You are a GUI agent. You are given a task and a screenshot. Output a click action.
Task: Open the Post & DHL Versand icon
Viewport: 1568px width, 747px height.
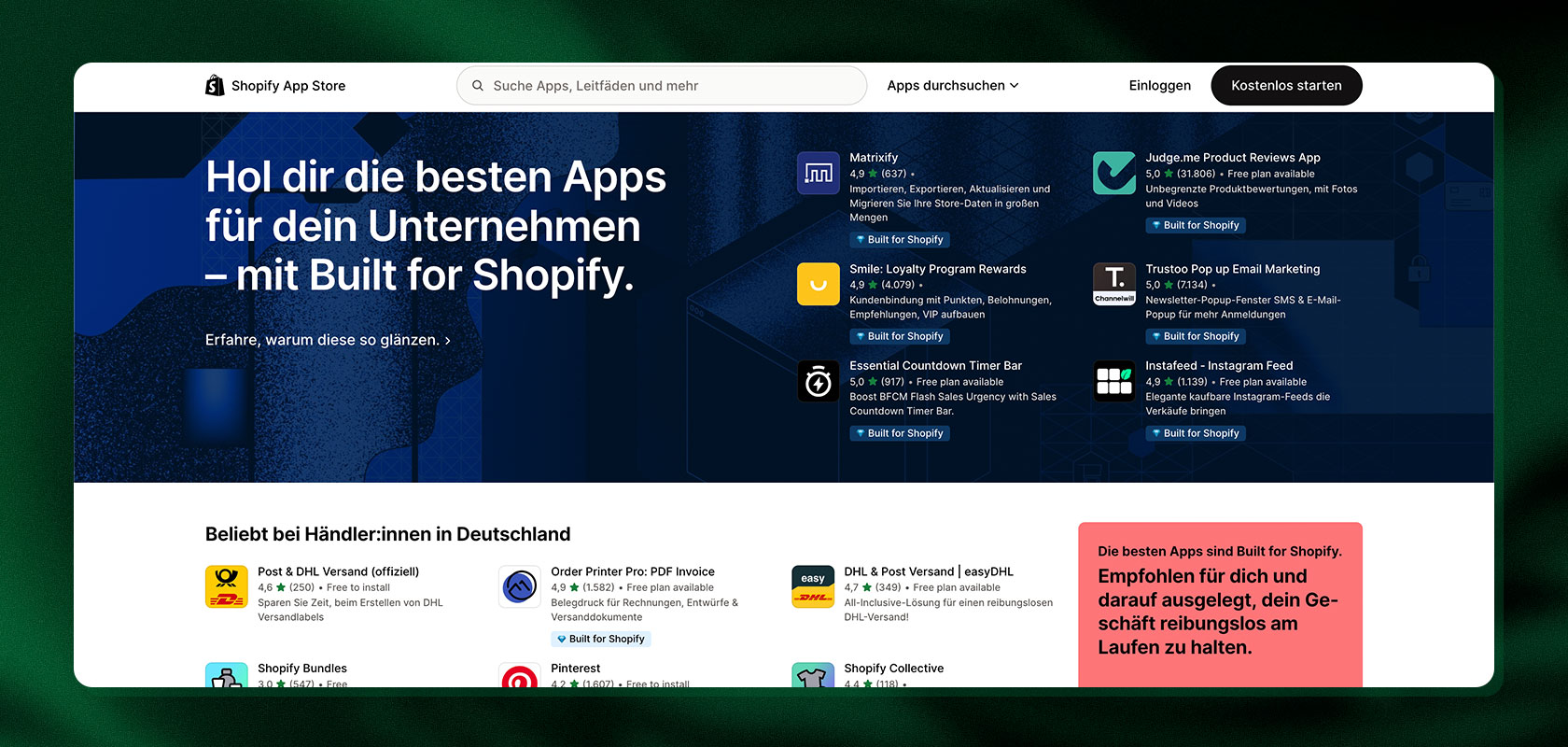coord(227,586)
